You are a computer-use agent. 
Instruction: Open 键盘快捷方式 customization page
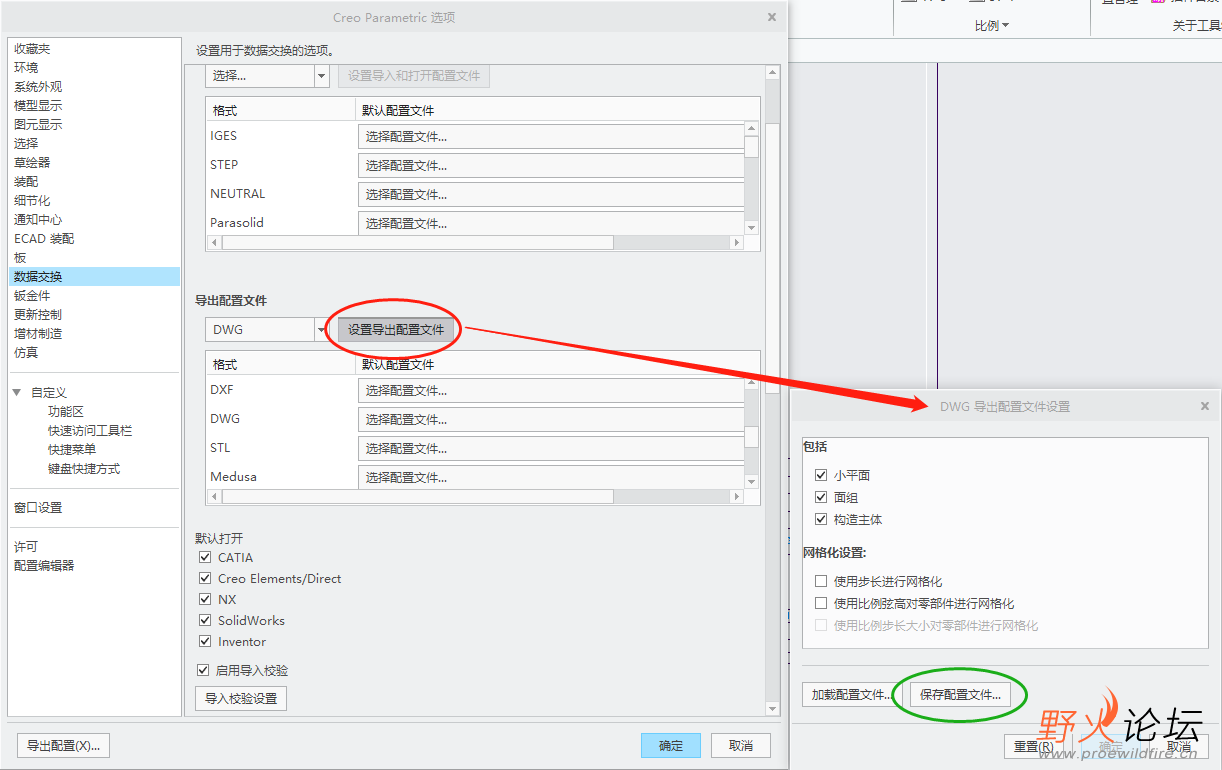[x=84, y=469]
